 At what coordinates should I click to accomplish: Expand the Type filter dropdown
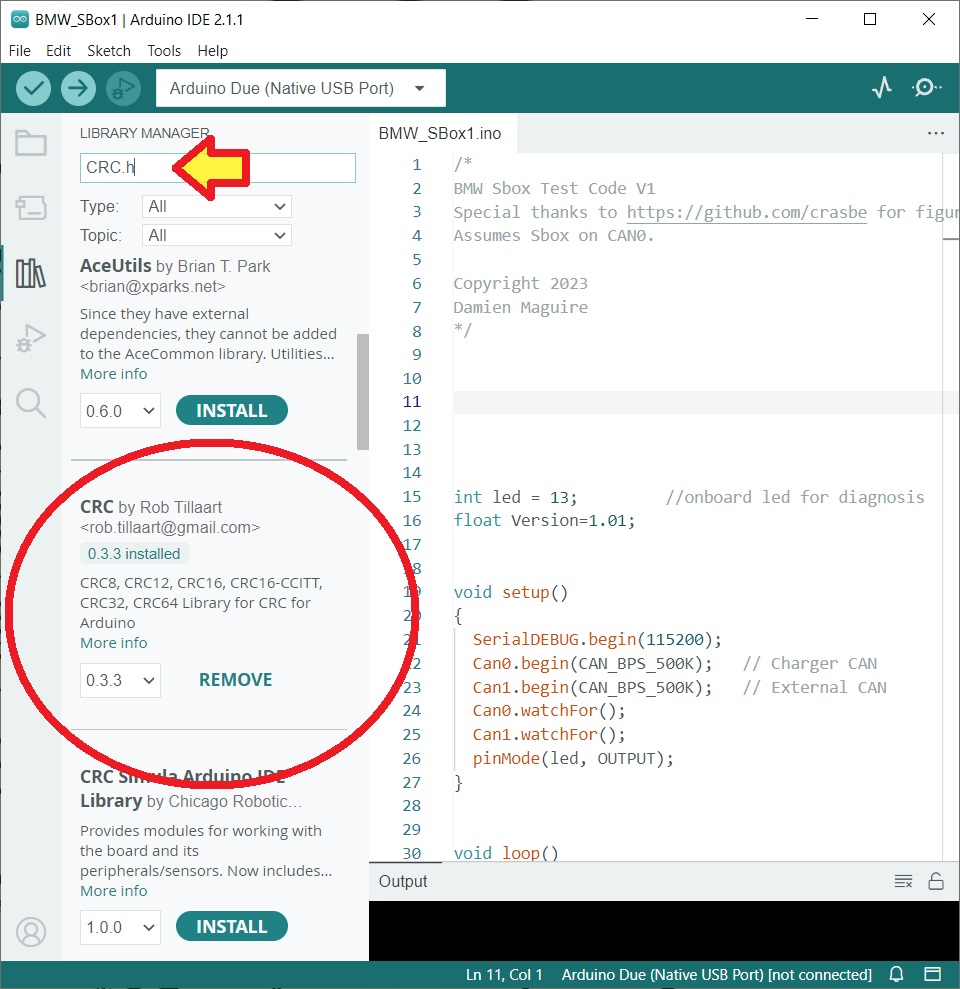click(x=216, y=206)
